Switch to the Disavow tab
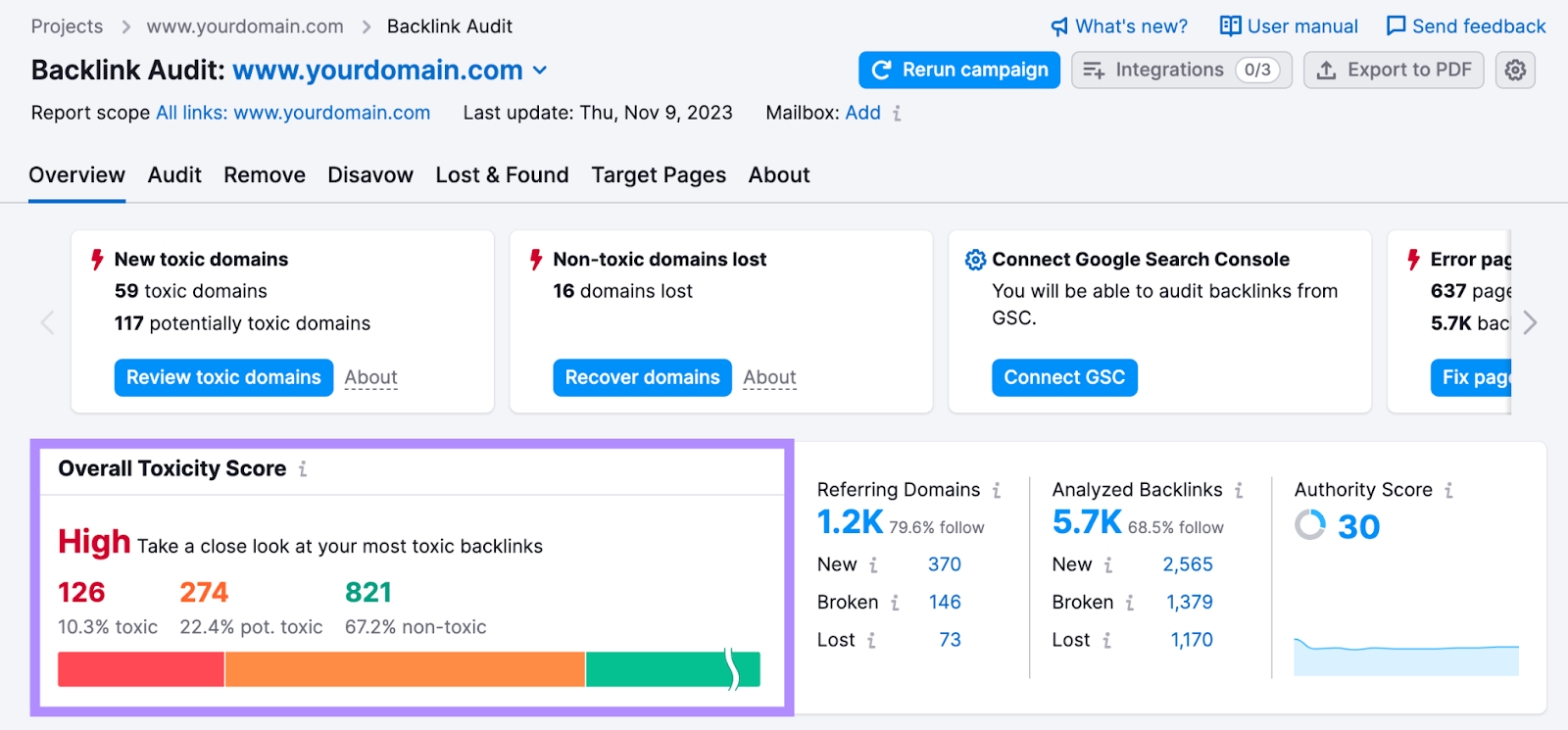 370,175
